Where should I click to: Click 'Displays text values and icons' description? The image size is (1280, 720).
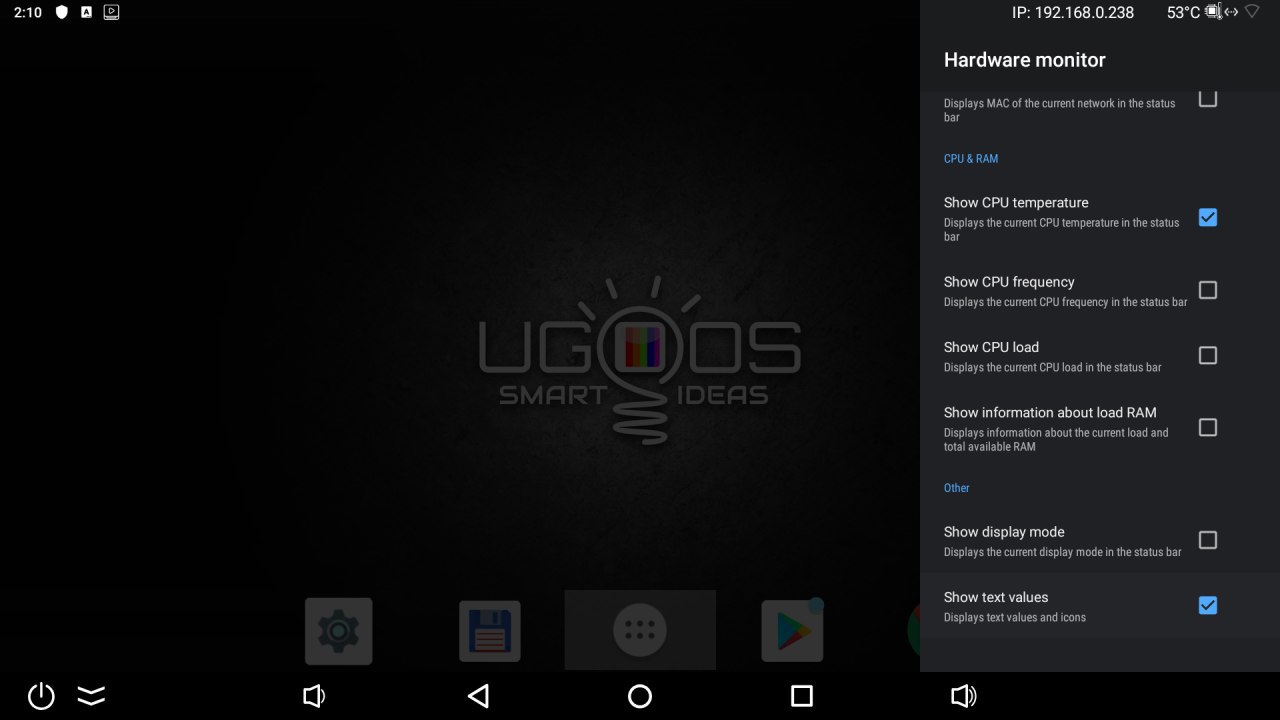coord(1015,617)
